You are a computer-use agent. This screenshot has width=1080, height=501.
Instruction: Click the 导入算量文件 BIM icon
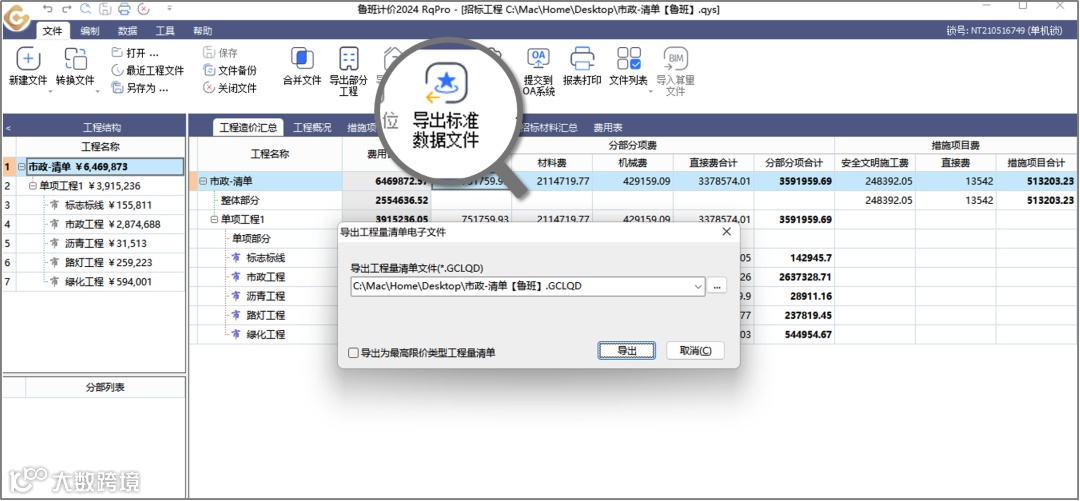[x=676, y=59]
